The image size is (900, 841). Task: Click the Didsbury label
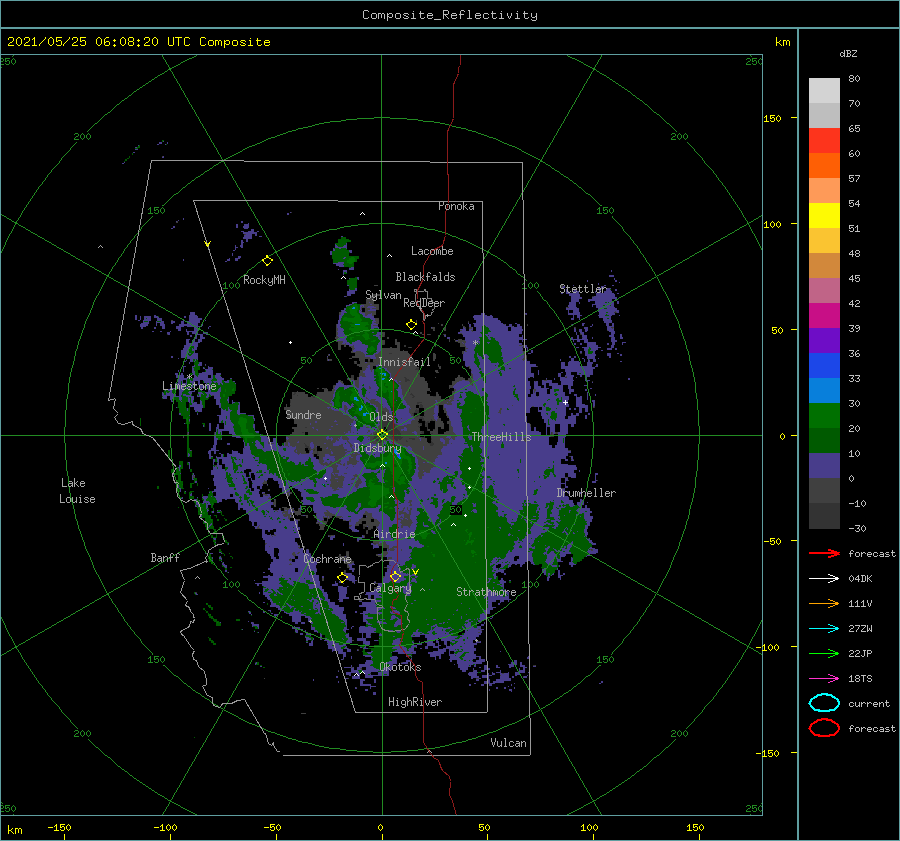point(377,448)
